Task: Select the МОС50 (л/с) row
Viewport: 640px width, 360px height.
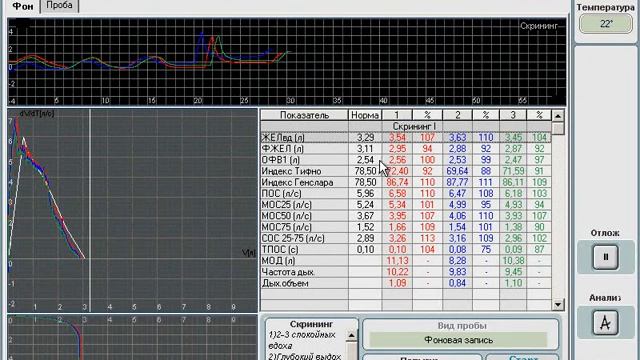Action: 406,216
